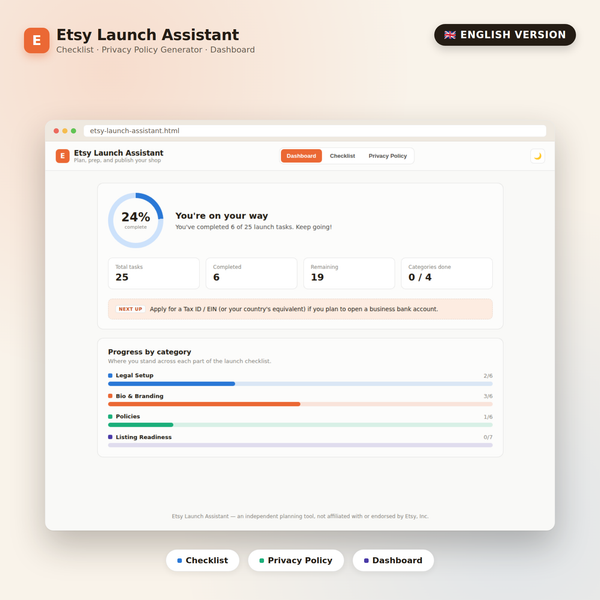Image resolution: width=600 pixels, height=600 pixels.
Task: Click the purple Listing Readiness color dot
Action: click(110, 437)
